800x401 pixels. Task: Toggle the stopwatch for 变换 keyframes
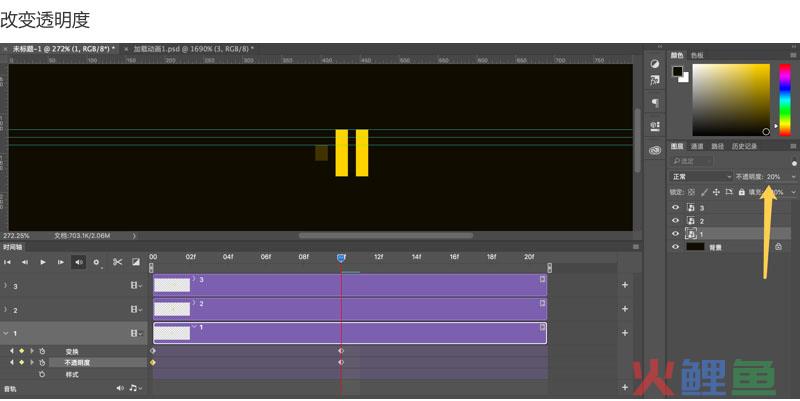(42, 351)
